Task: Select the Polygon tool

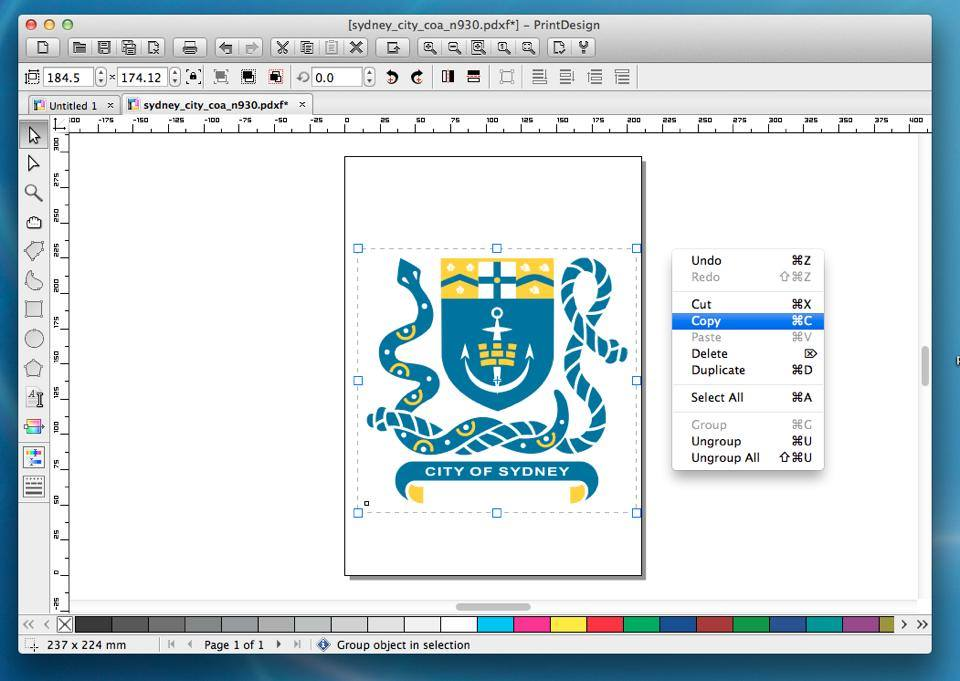Action: click(34, 368)
